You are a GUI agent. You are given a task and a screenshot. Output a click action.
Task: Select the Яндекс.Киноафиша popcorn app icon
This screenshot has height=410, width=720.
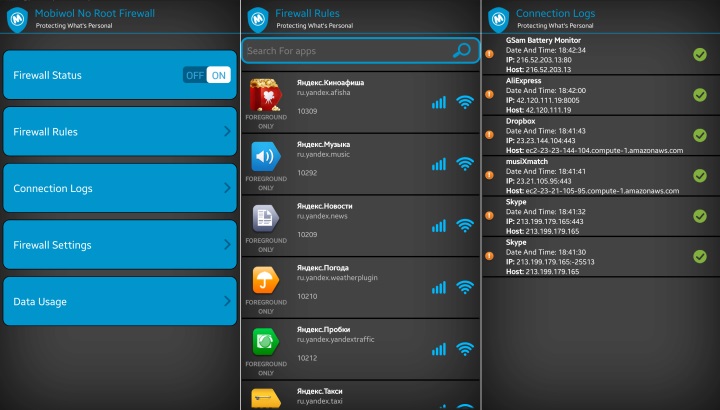point(265,95)
